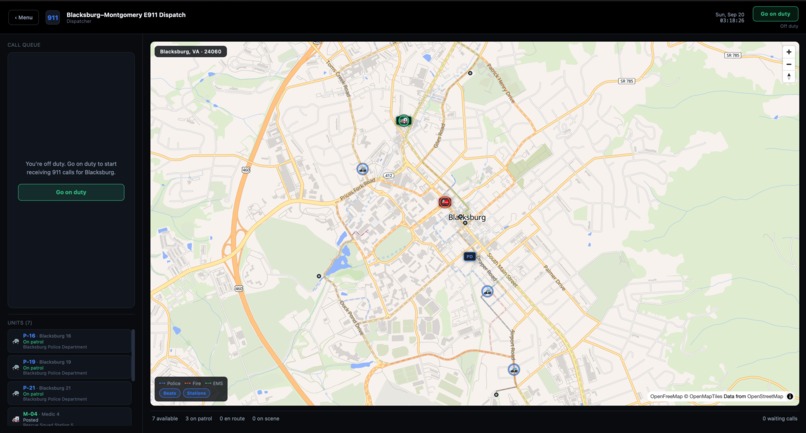Click the route 412 road shield on map

(x=389, y=175)
